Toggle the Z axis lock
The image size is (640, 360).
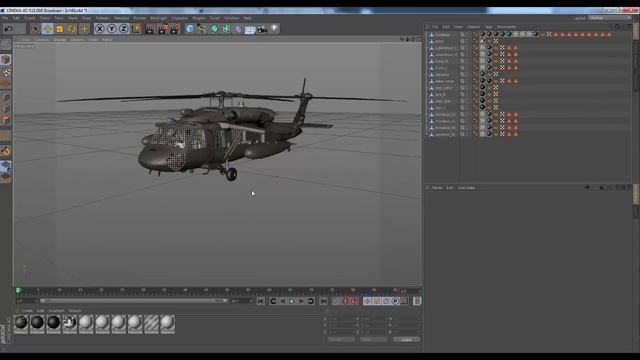(x=123, y=29)
